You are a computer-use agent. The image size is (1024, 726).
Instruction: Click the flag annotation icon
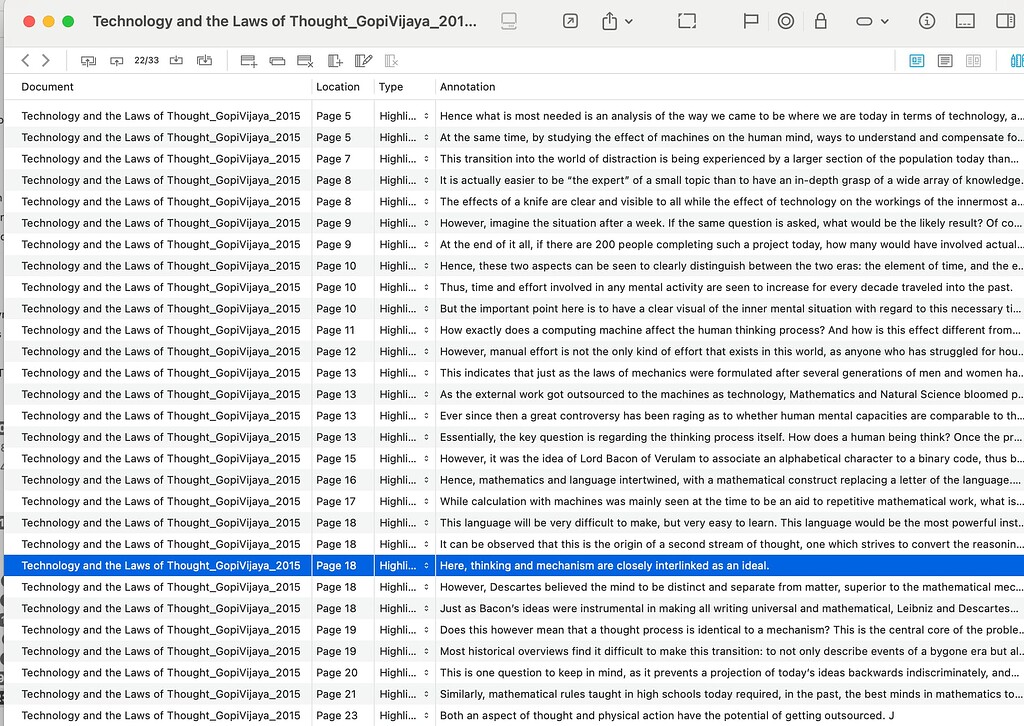tap(750, 20)
